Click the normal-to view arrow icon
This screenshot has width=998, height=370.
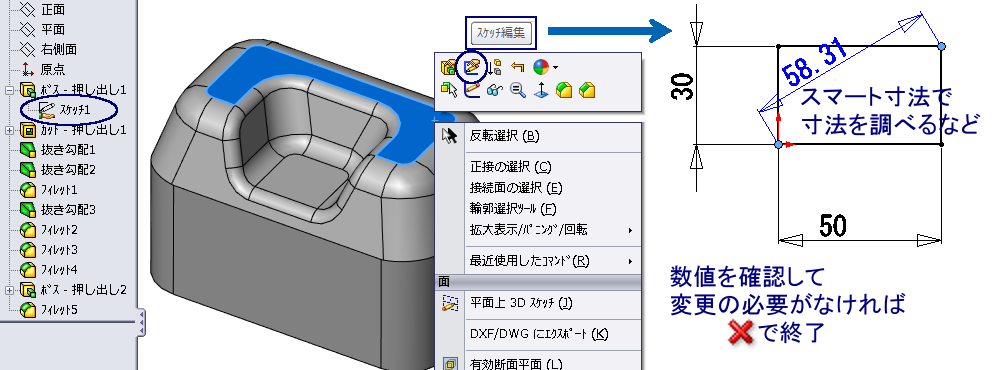tap(541, 90)
